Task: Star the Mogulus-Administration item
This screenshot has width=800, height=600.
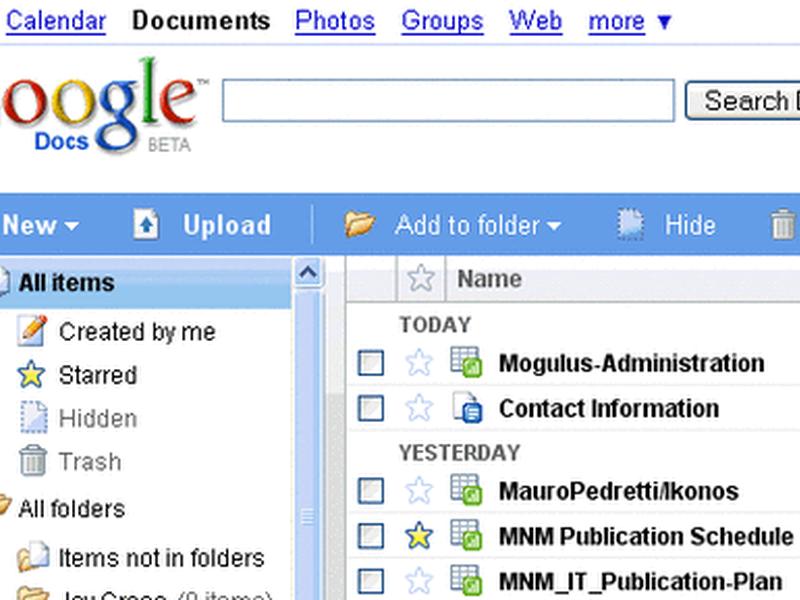Action: click(419, 362)
